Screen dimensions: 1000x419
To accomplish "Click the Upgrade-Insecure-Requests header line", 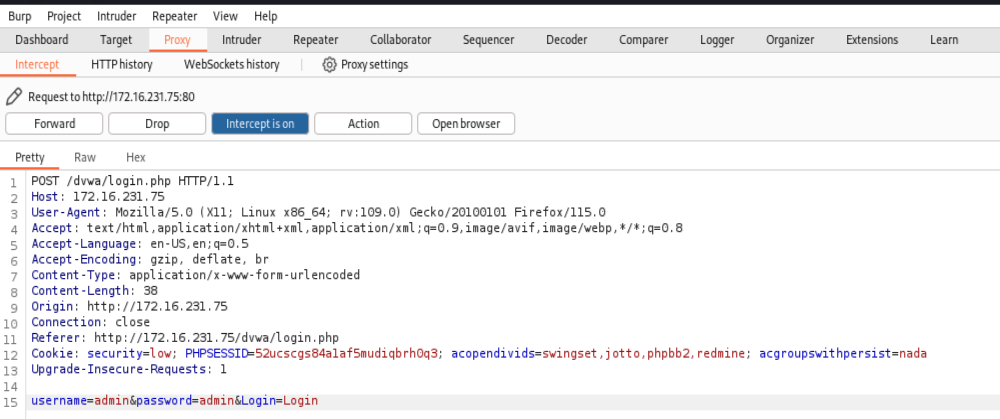I will pyautogui.click(x=129, y=369).
